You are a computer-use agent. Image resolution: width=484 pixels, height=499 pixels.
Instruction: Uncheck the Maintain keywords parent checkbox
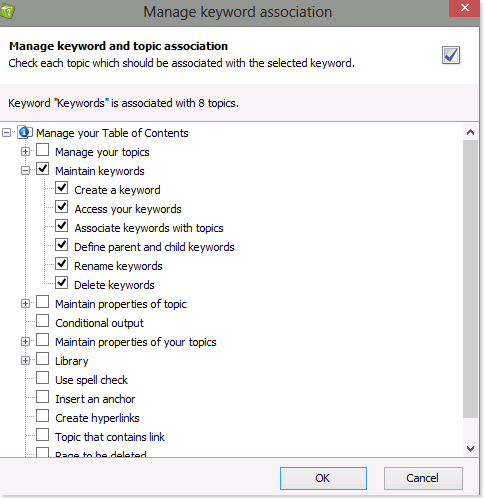[43, 169]
